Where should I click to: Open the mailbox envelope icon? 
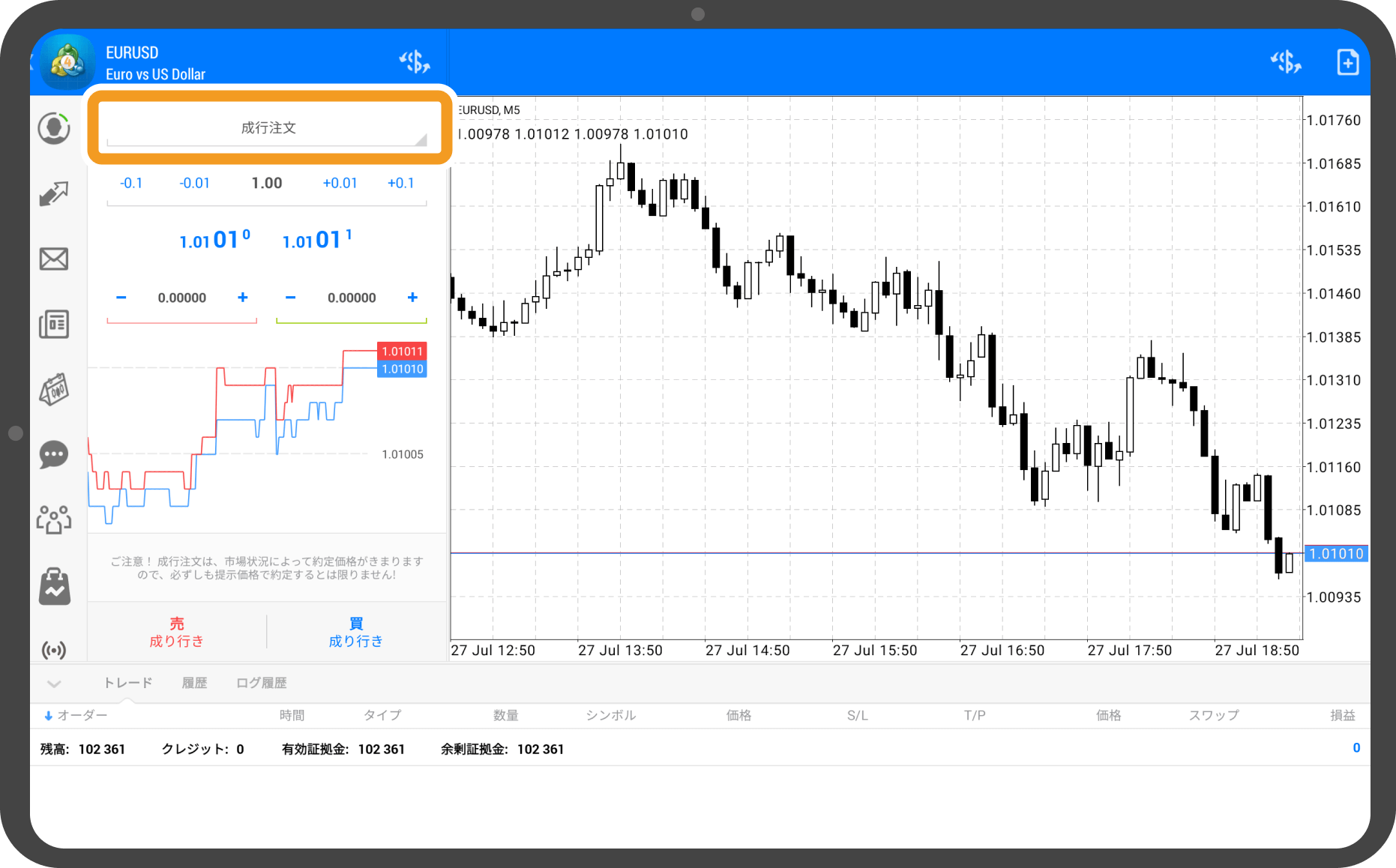[54, 259]
